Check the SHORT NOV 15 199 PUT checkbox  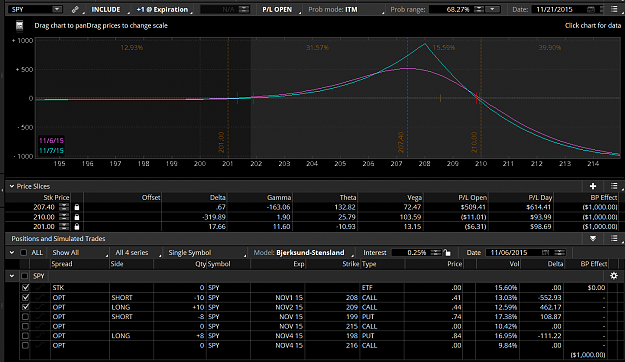pyautogui.click(x=26, y=317)
